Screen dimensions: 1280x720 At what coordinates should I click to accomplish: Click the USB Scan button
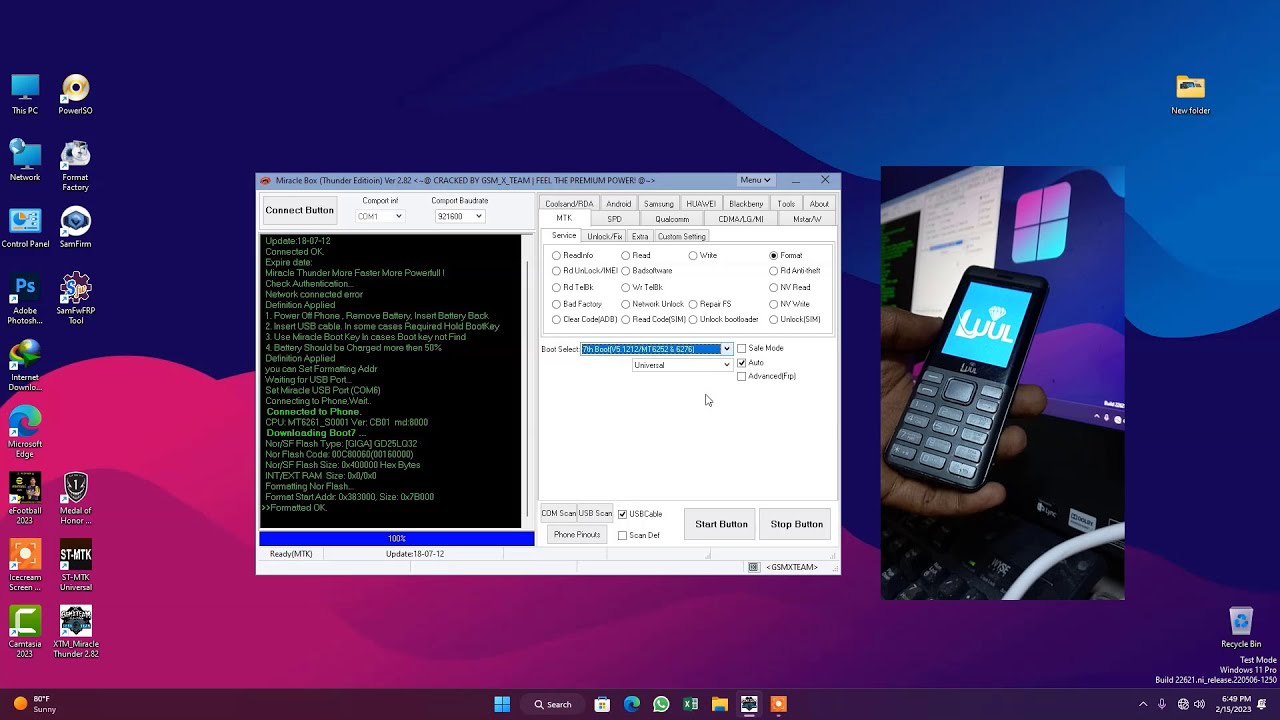(595, 514)
